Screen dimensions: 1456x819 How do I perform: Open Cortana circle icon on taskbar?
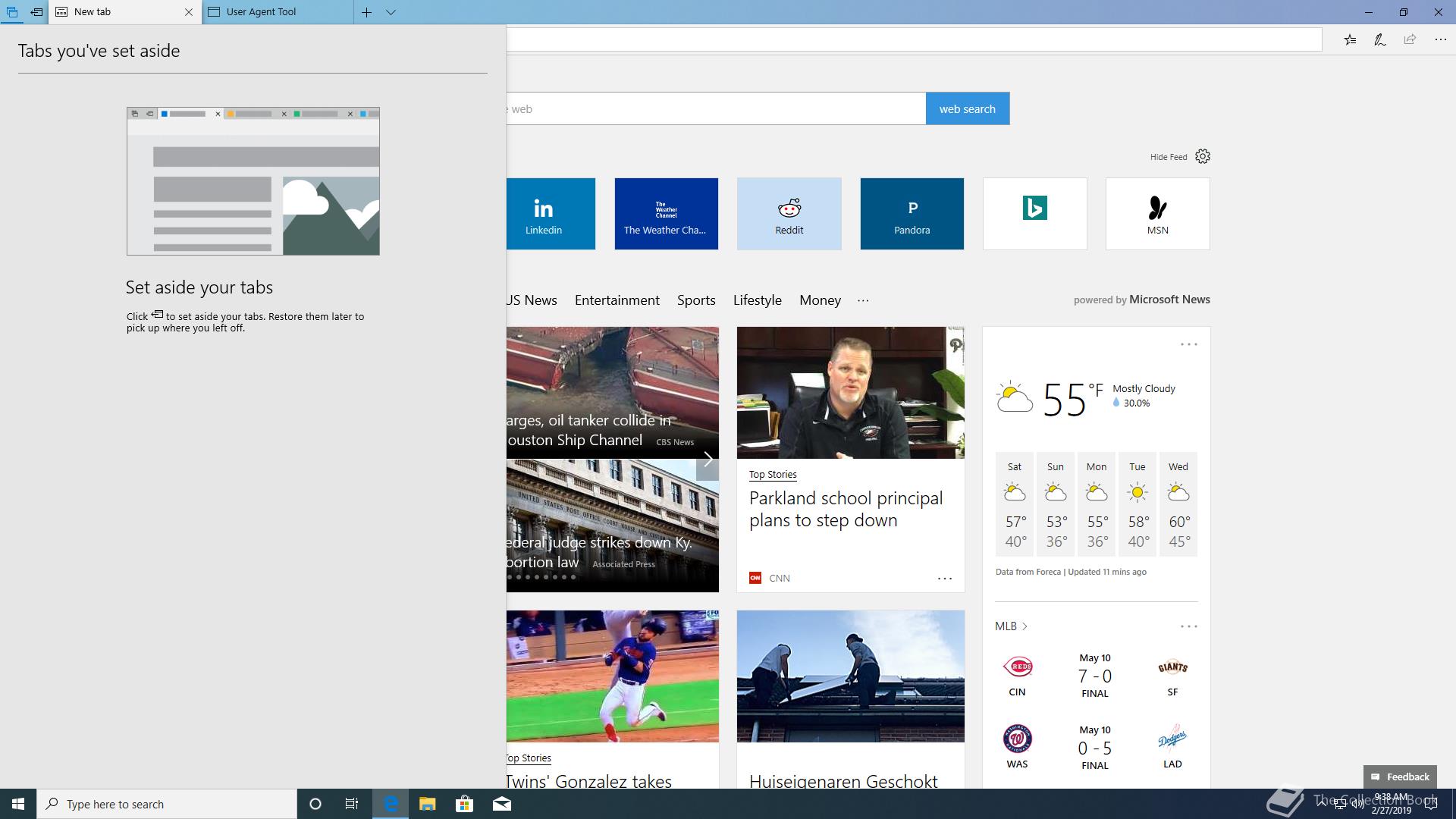coord(315,804)
